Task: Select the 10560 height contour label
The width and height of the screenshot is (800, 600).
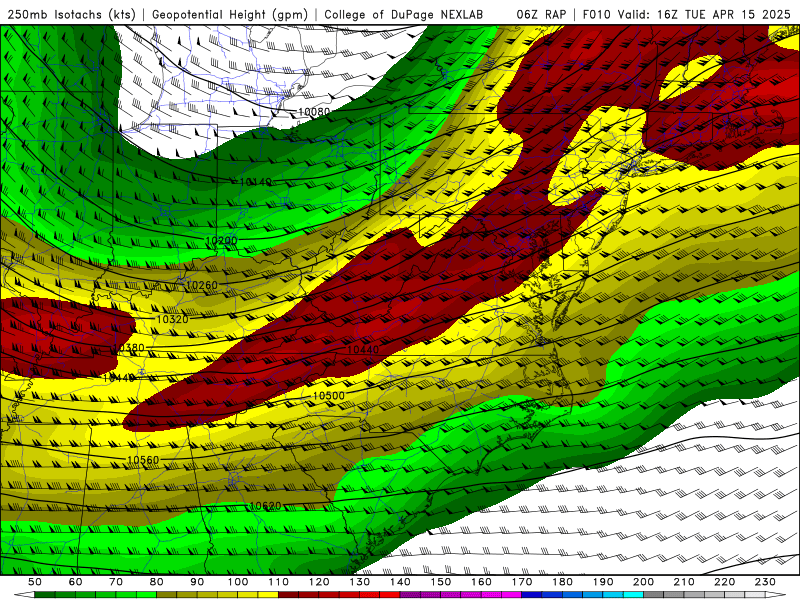Action: (143, 460)
